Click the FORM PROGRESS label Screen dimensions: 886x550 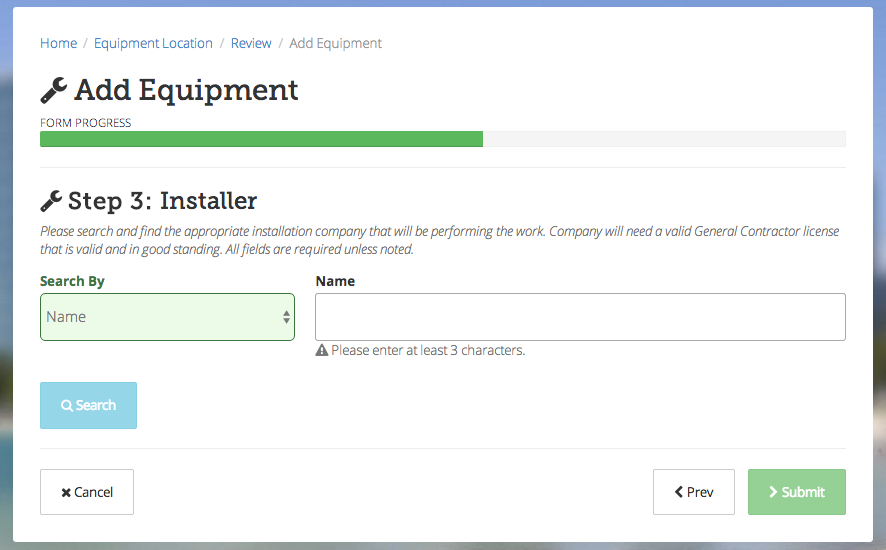85,123
